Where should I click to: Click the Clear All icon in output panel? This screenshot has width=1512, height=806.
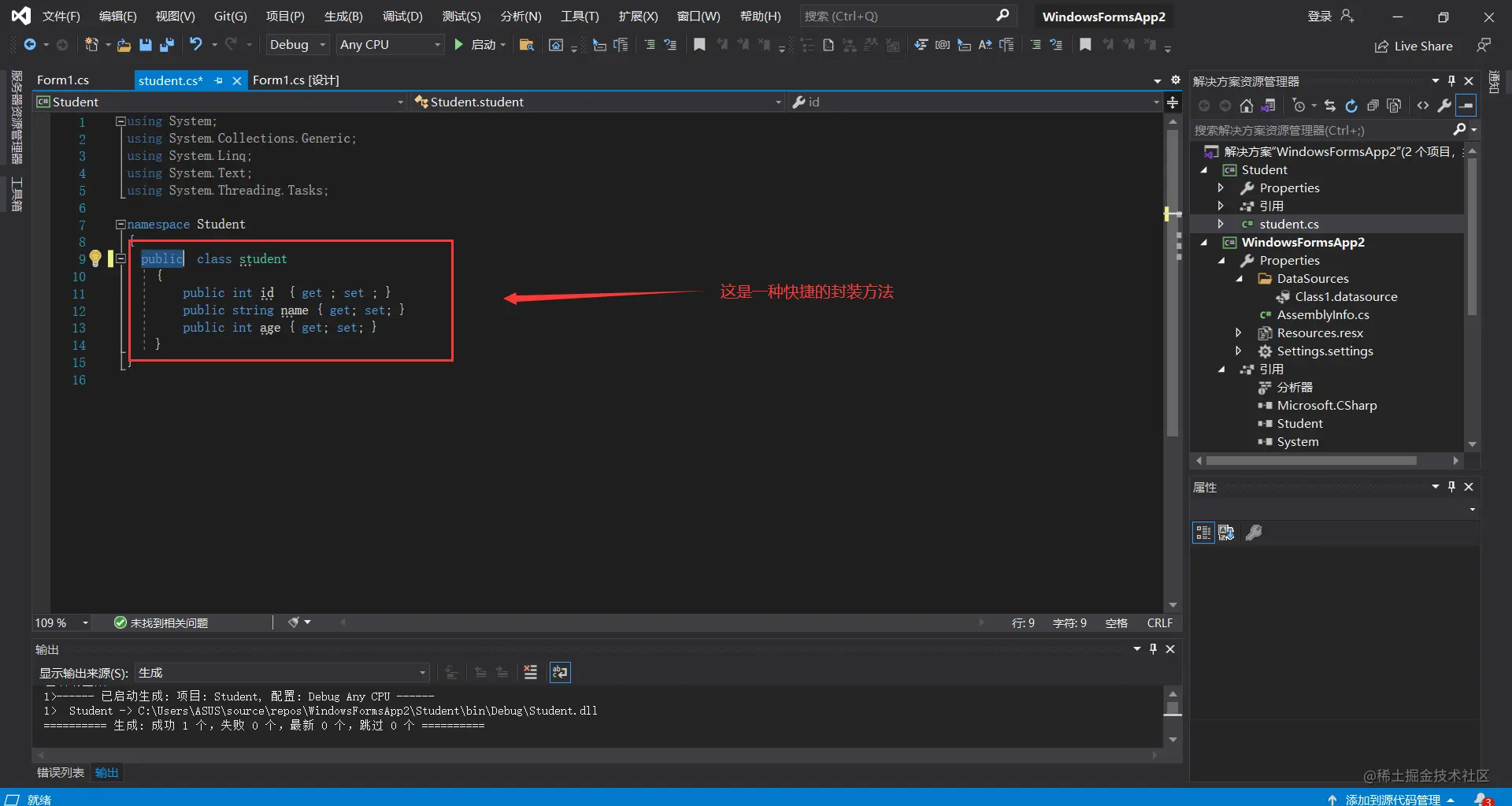tap(530, 672)
